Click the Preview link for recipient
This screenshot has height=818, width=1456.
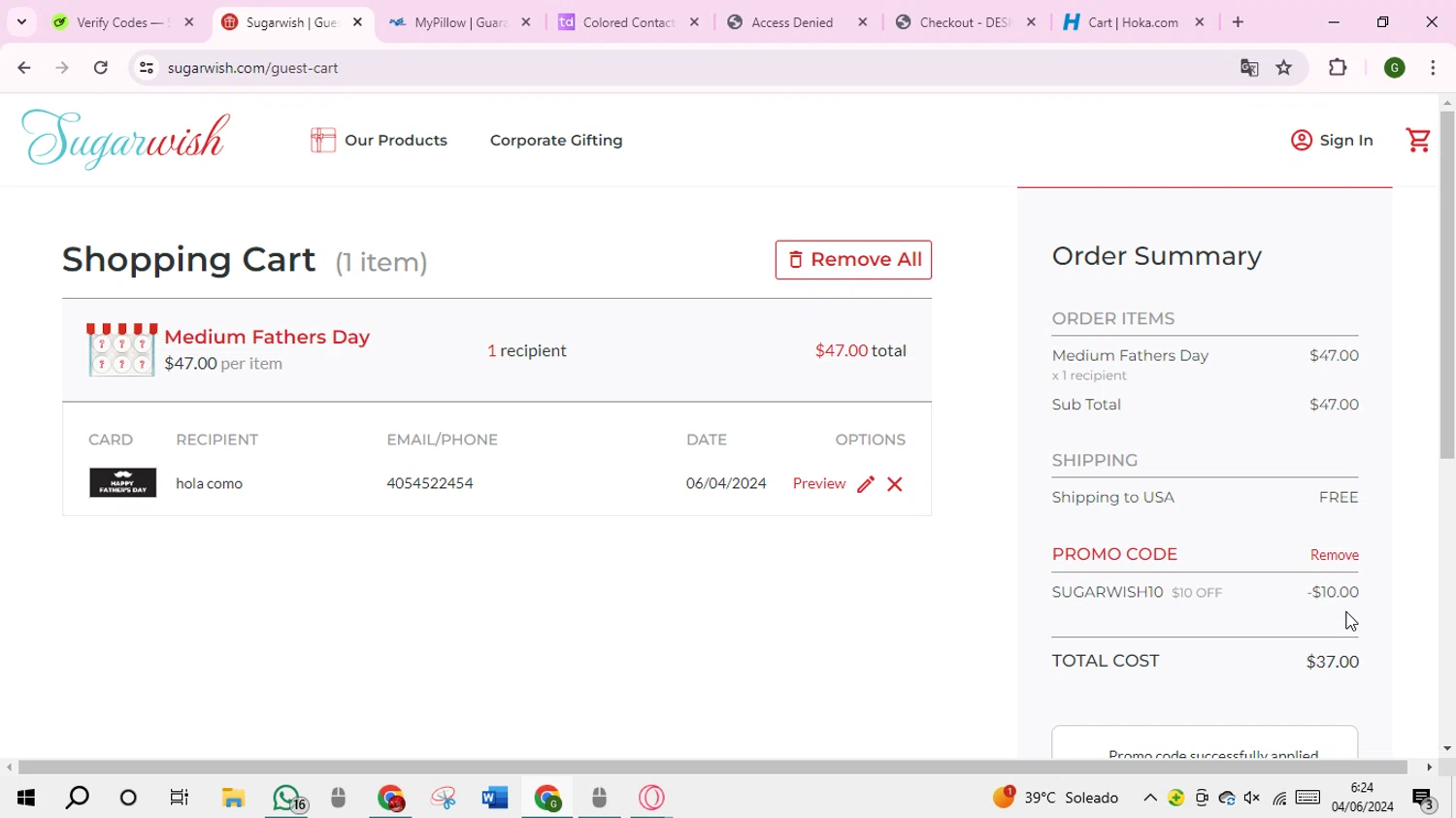tap(819, 483)
